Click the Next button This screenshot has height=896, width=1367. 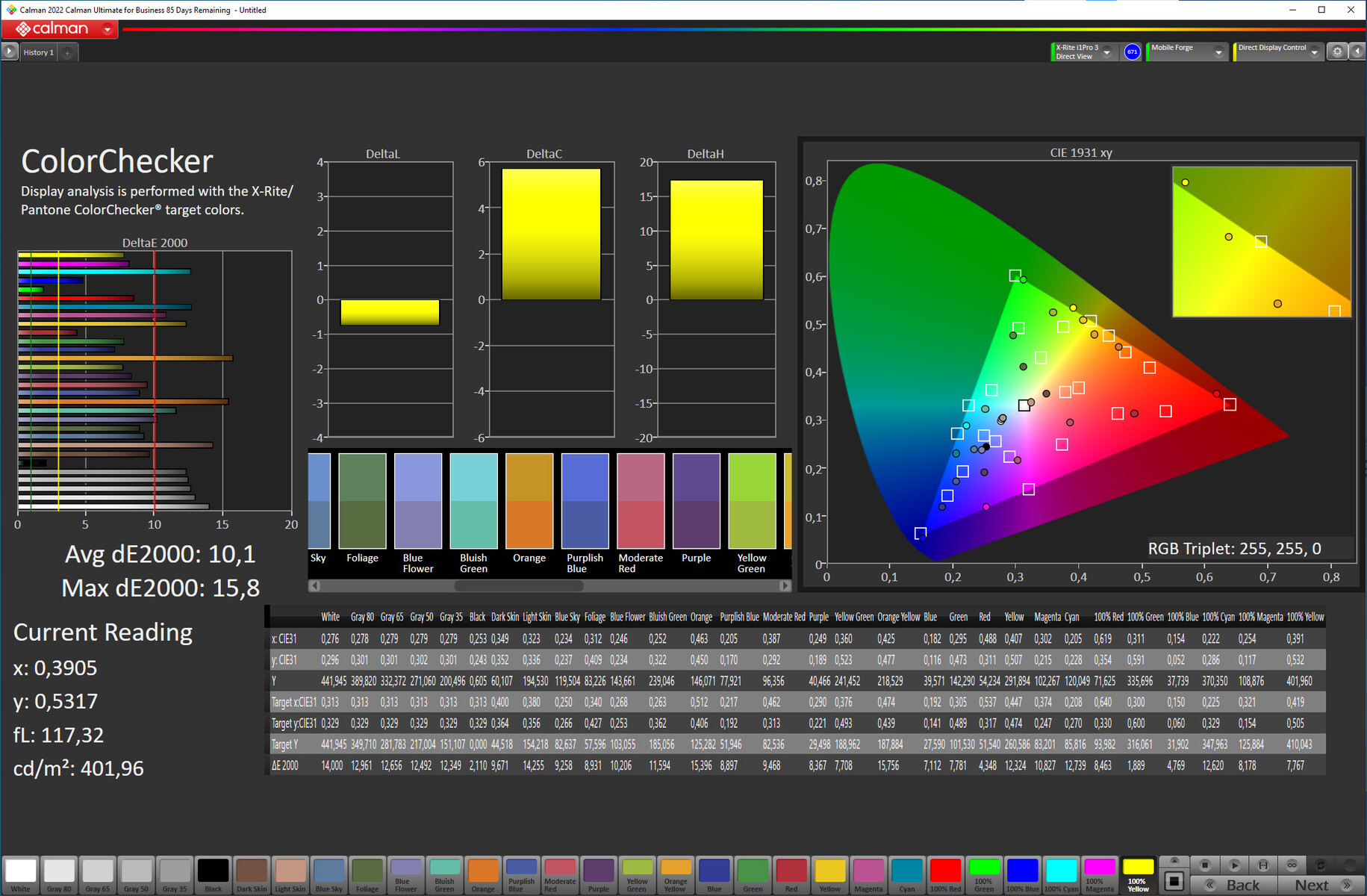[x=1321, y=885]
